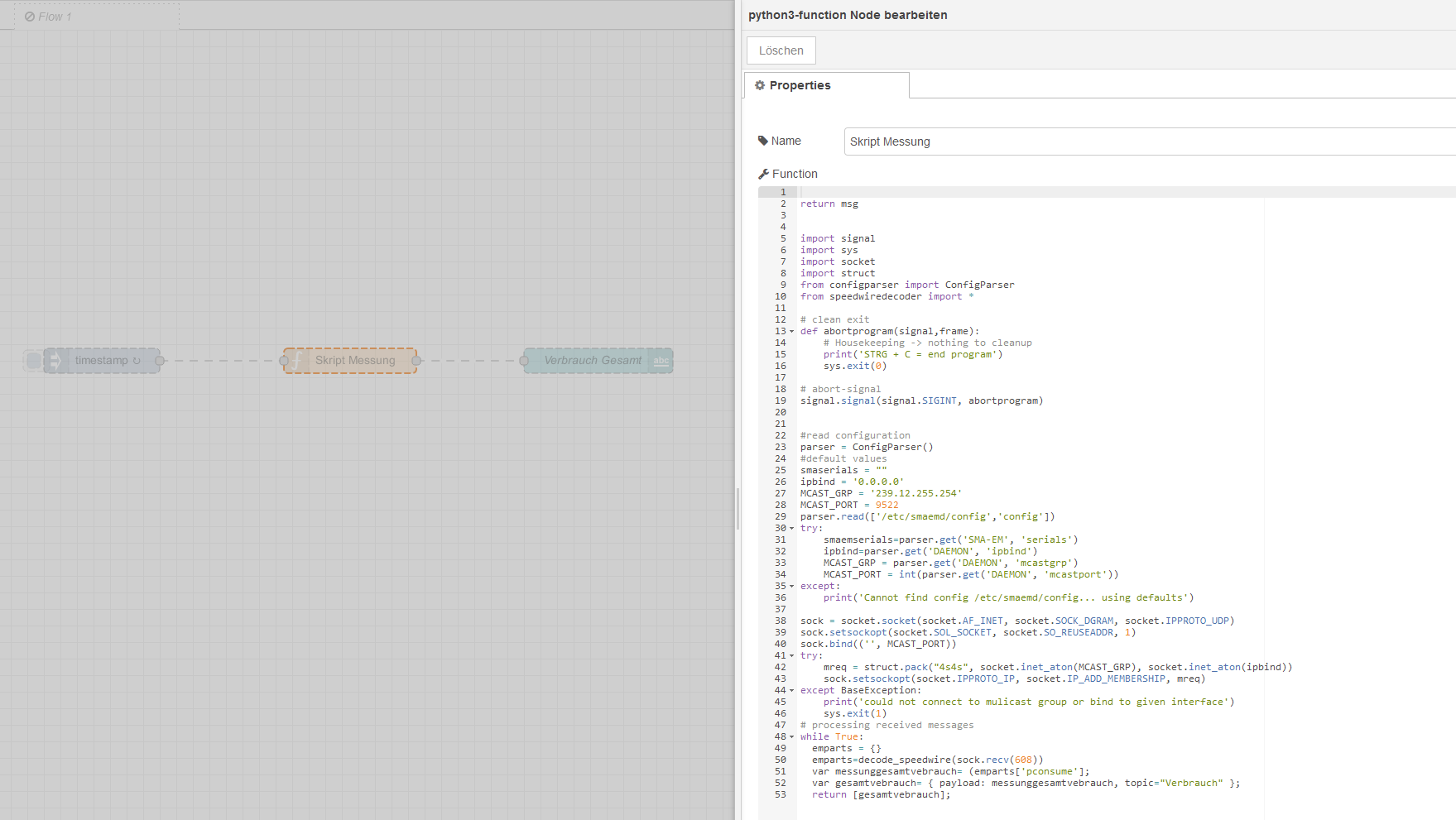Click line number 53 in the gutter
This screenshot has width=1456, height=820.
coord(781,794)
